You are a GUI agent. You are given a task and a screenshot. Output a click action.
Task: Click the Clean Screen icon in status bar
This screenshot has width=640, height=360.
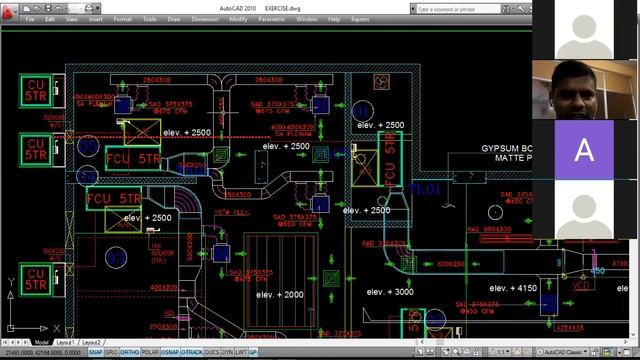point(627,352)
